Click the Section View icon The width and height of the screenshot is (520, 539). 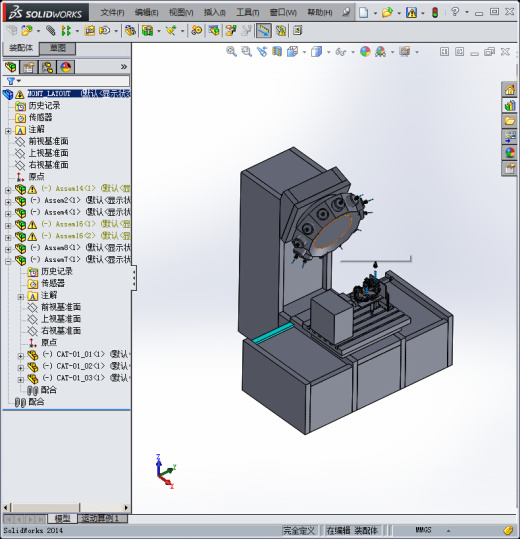[x=277, y=52]
